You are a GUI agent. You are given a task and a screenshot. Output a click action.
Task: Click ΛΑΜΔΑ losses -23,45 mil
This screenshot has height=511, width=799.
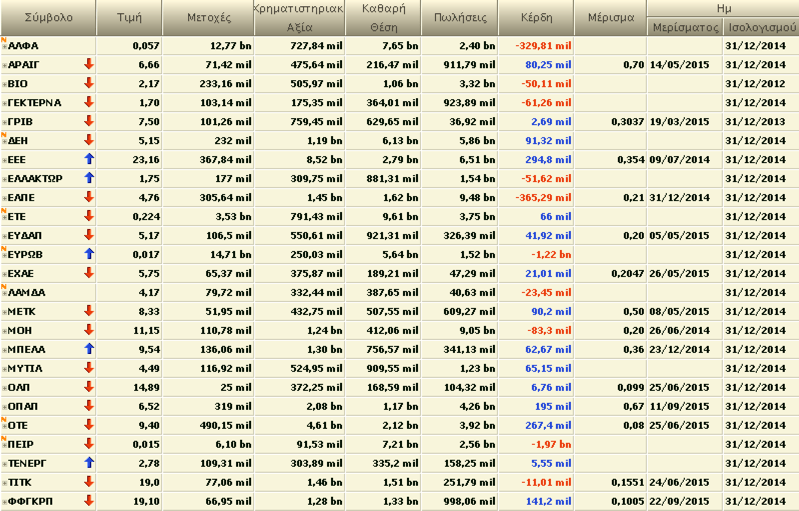pyautogui.click(x=546, y=292)
